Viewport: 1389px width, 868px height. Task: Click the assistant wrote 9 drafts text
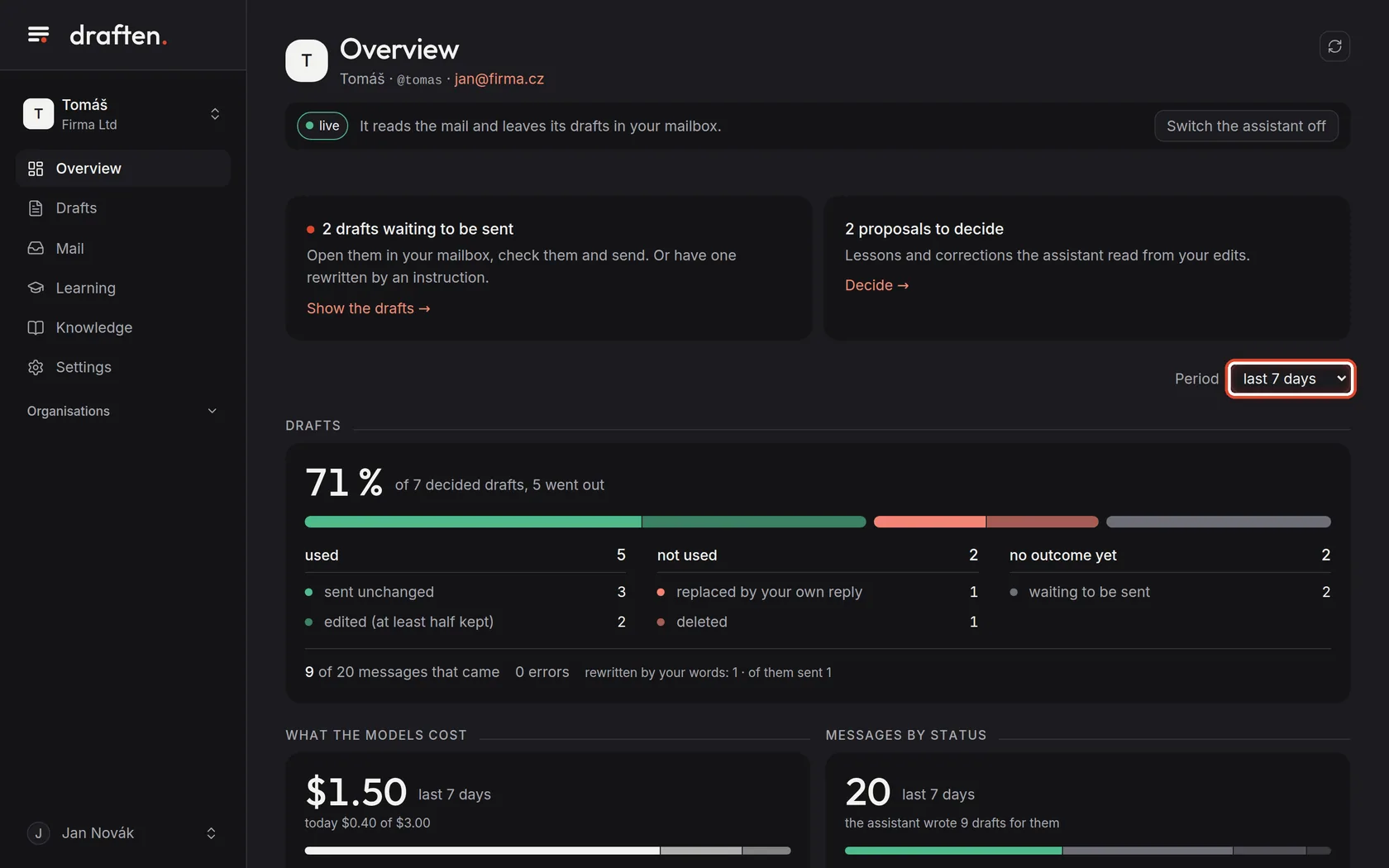(952, 823)
